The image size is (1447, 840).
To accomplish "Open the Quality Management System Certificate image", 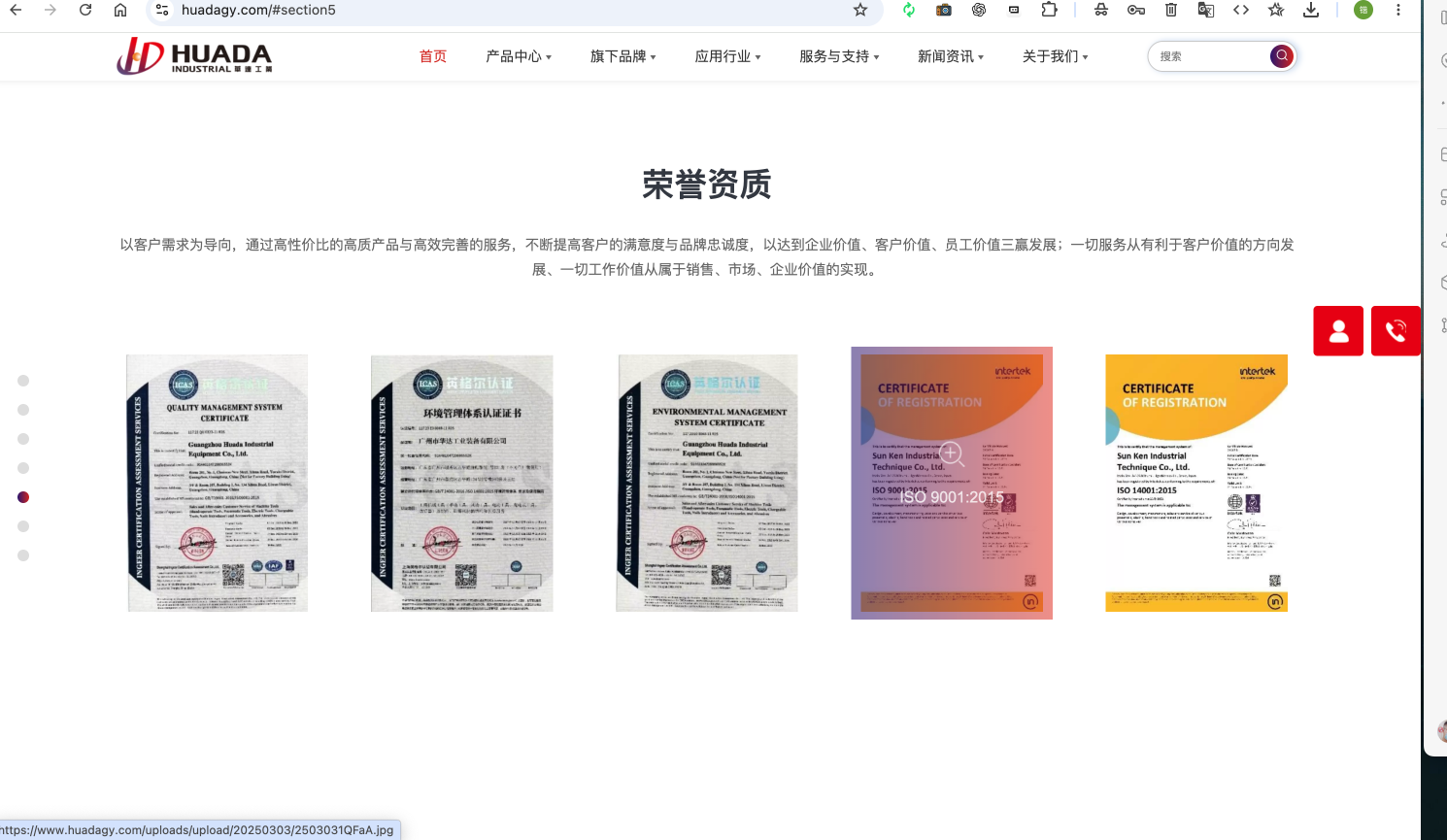I will tap(218, 483).
